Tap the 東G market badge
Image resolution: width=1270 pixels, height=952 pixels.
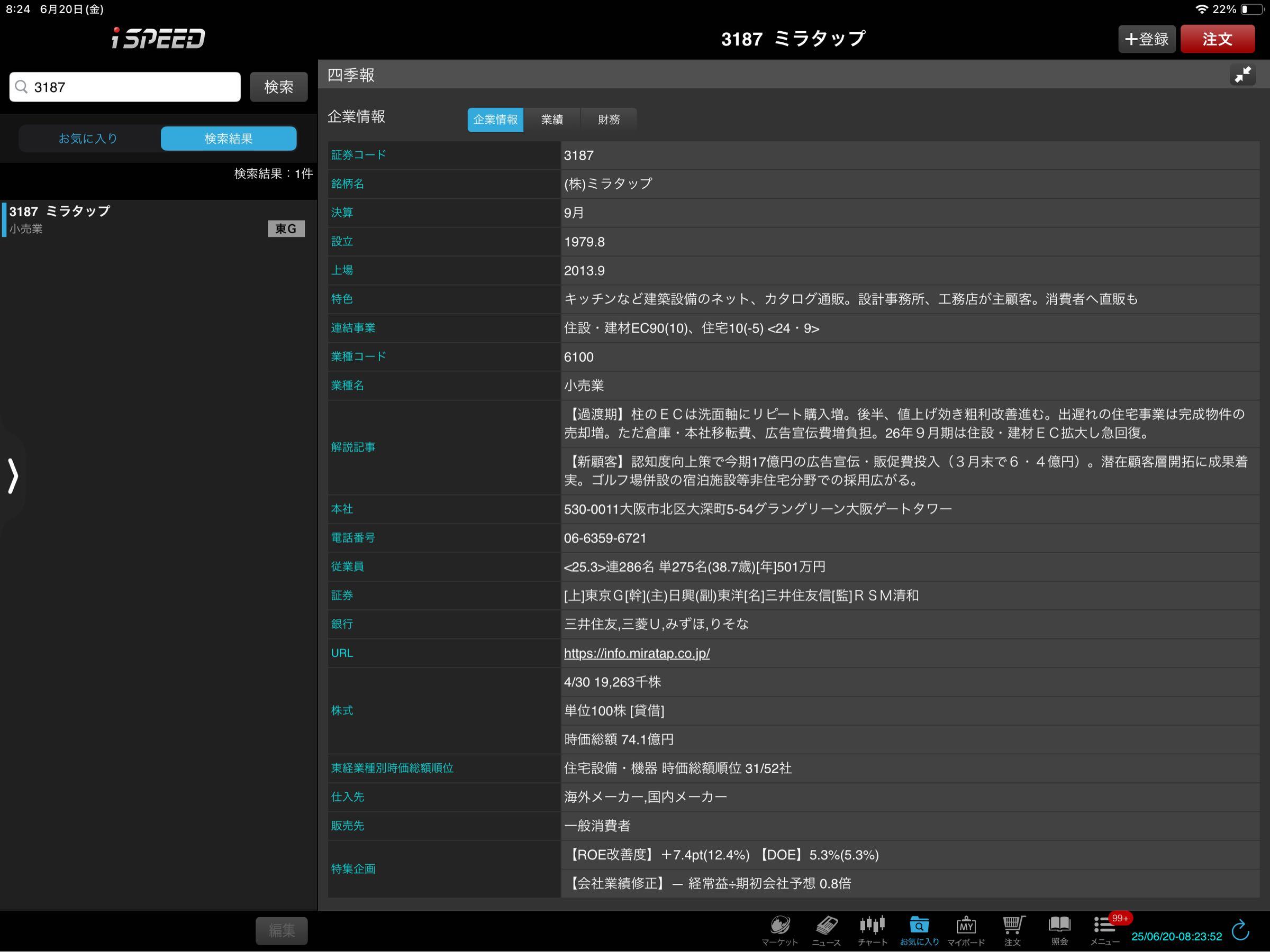click(286, 229)
